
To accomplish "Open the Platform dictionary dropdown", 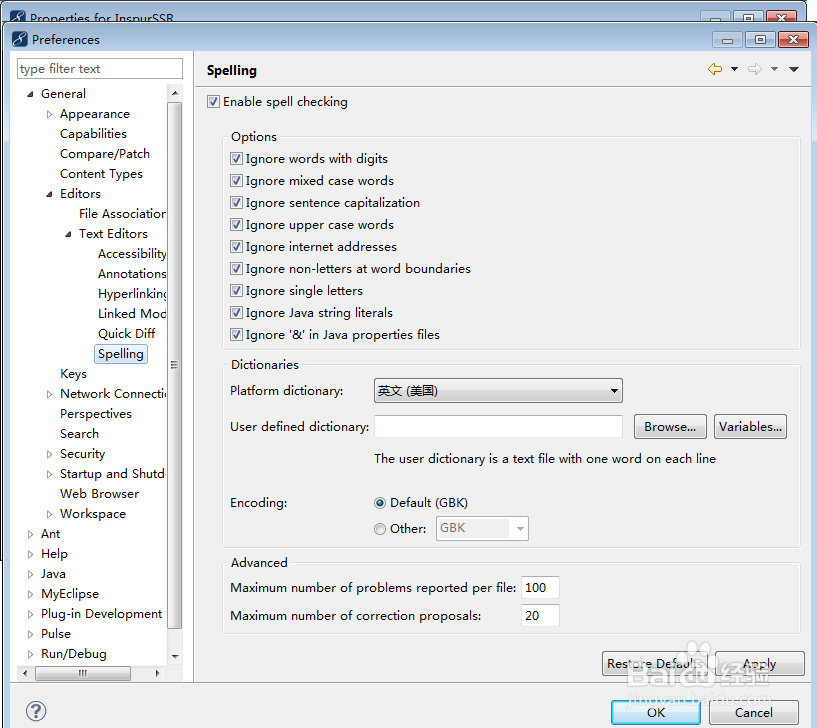I will coord(498,391).
